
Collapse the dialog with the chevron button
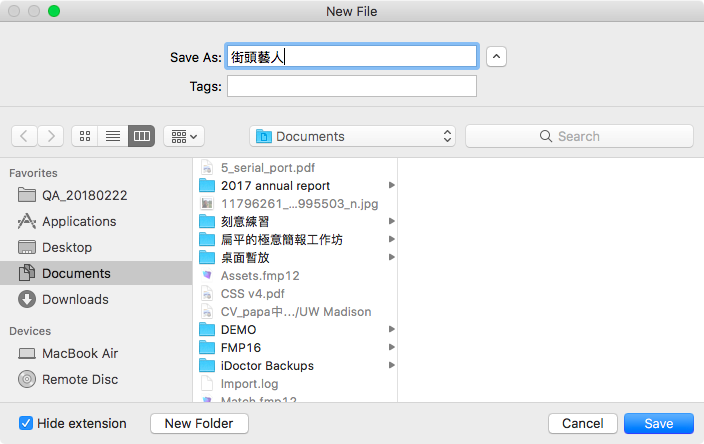496,57
